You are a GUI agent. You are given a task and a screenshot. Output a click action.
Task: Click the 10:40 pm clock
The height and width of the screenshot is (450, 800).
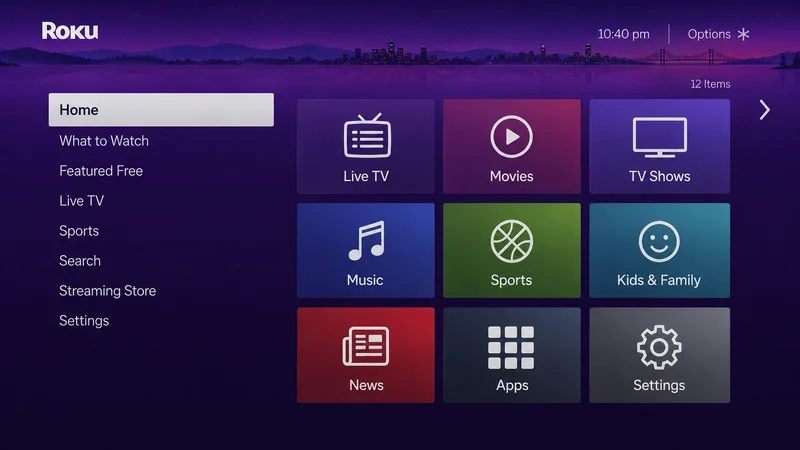point(623,34)
